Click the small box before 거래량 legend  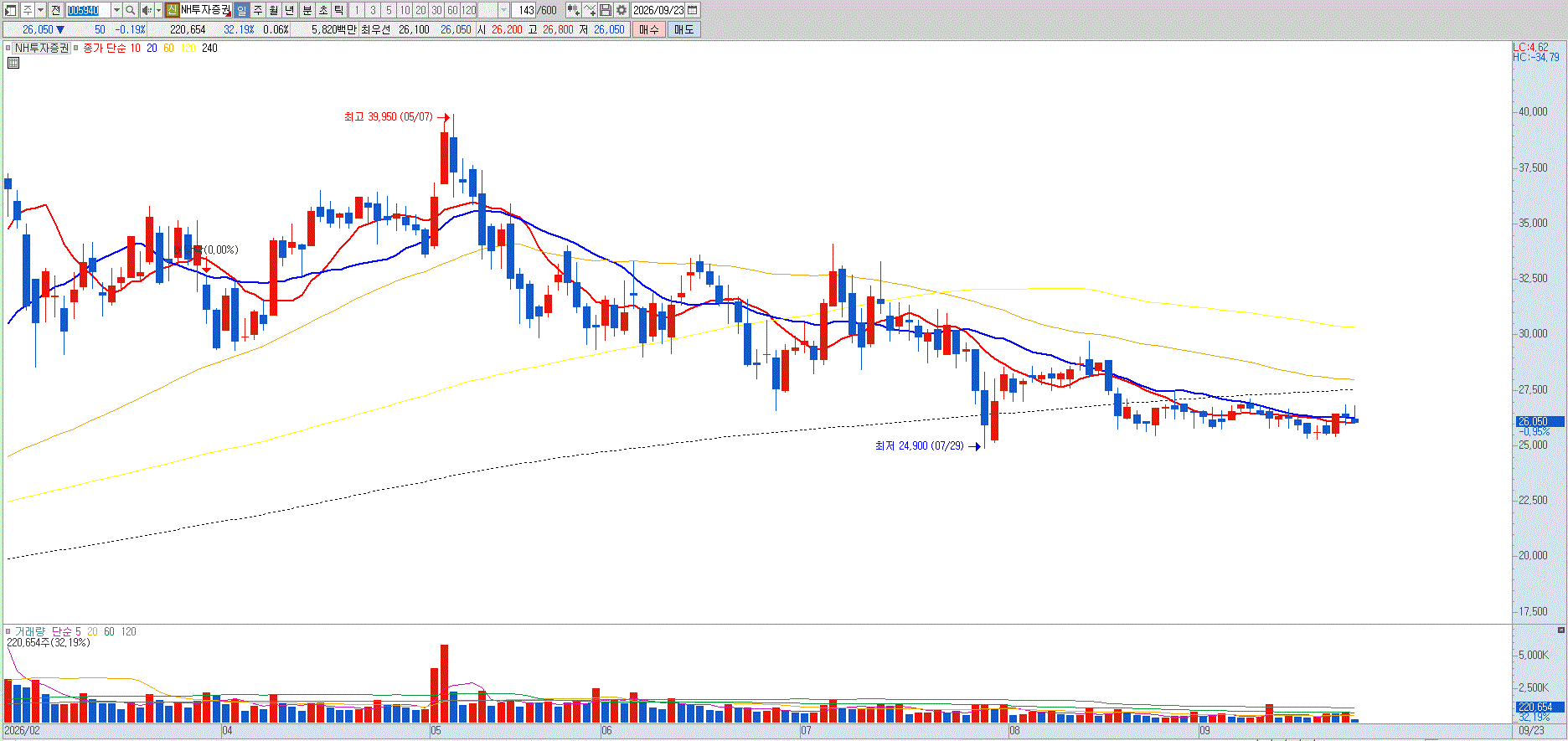(8, 631)
